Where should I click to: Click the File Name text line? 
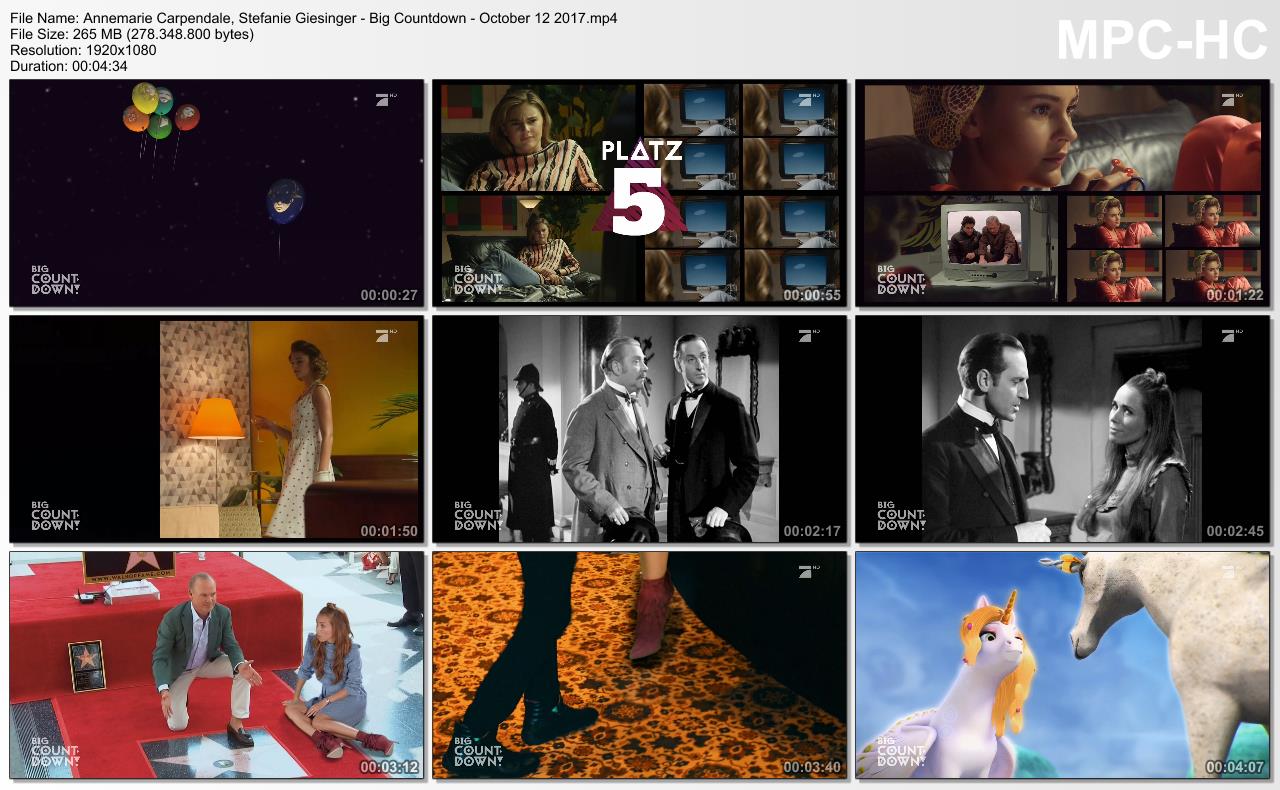tap(313, 18)
